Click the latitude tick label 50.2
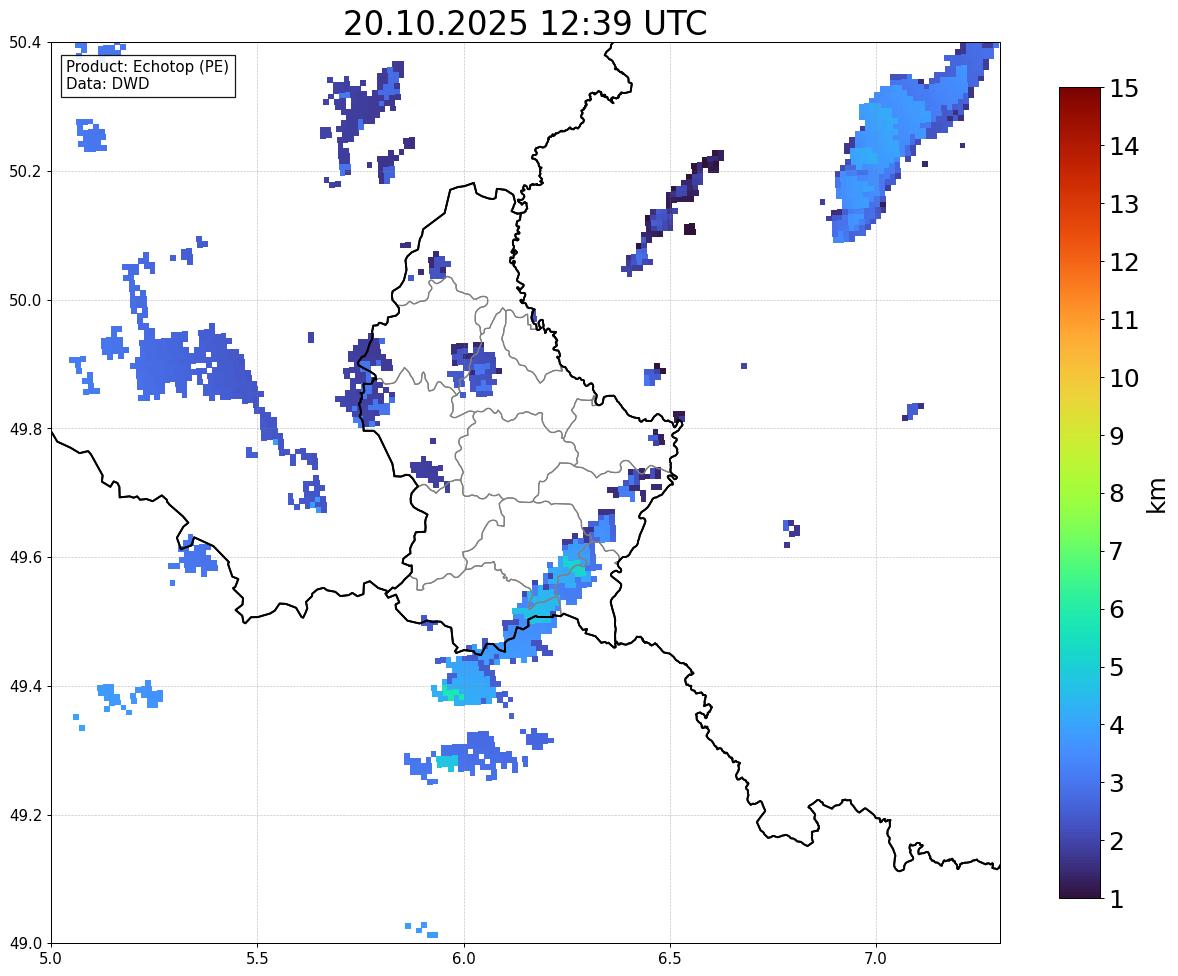1178x976 pixels. pos(25,171)
